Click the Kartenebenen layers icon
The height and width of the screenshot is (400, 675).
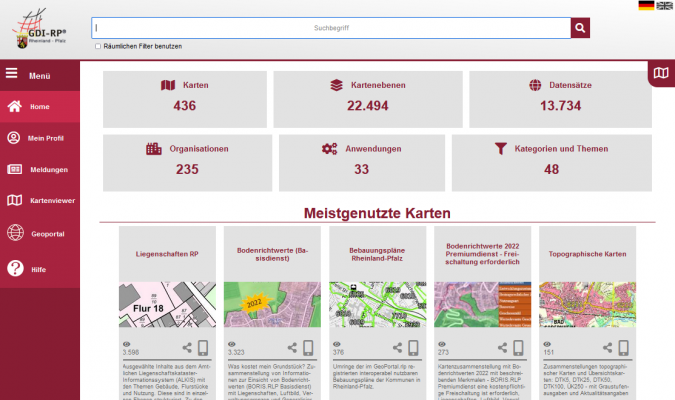(x=337, y=85)
